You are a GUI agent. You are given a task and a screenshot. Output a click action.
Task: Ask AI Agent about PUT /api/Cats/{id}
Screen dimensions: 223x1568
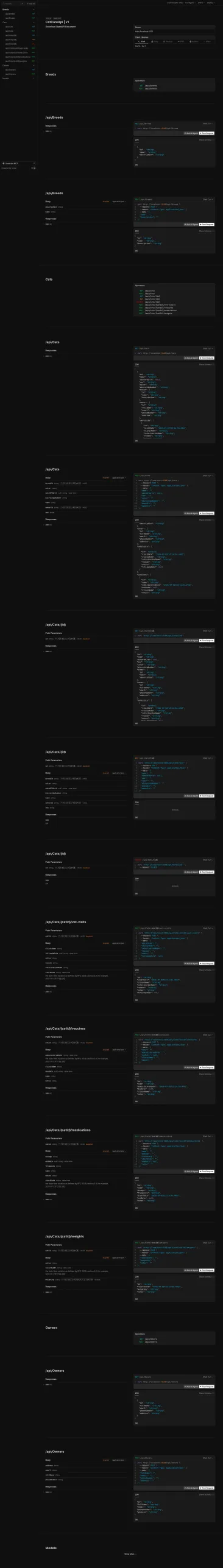tap(191, 796)
